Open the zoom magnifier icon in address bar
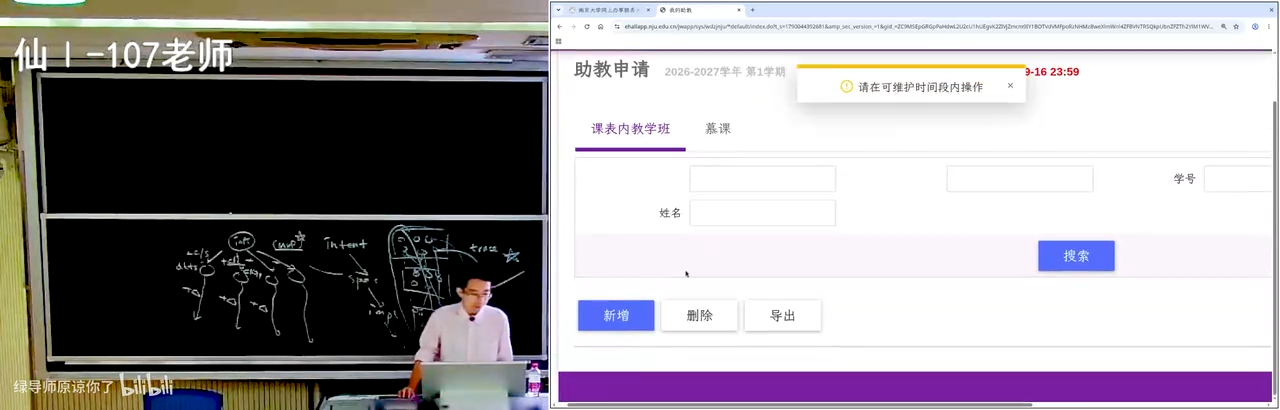Viewport: 1280px width, 410px height. click(1223, 26)
